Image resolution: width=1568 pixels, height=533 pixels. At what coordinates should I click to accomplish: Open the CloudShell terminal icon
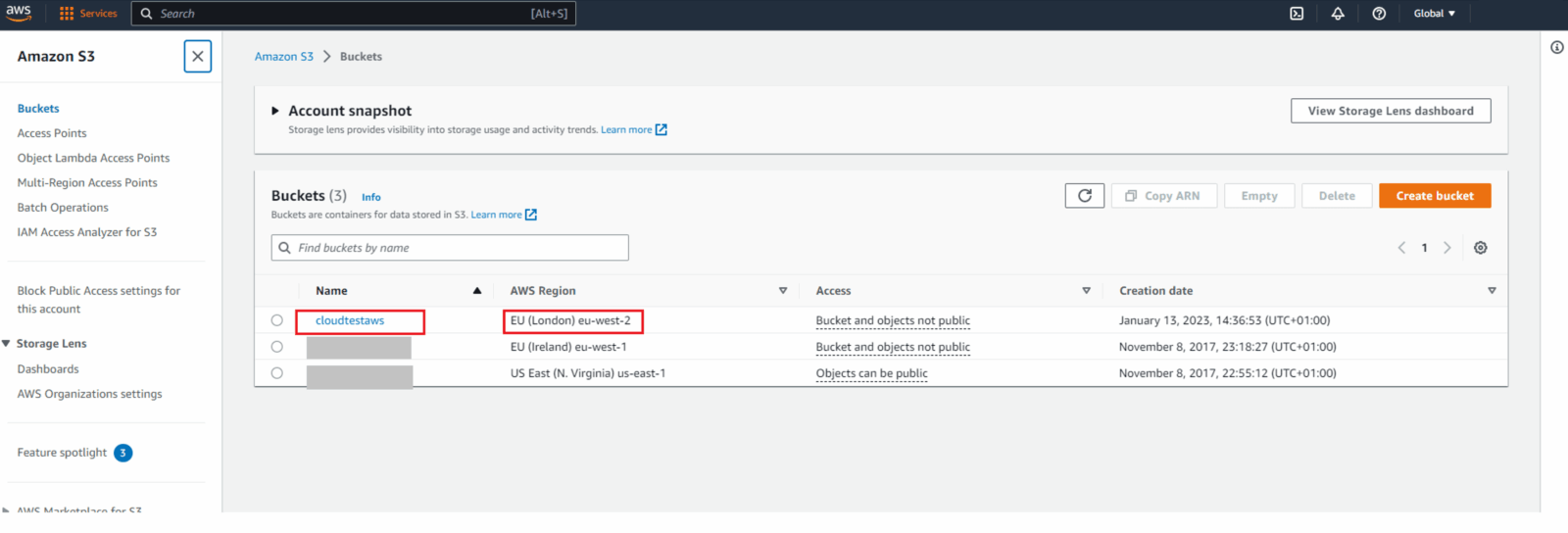pos(1297,14)
